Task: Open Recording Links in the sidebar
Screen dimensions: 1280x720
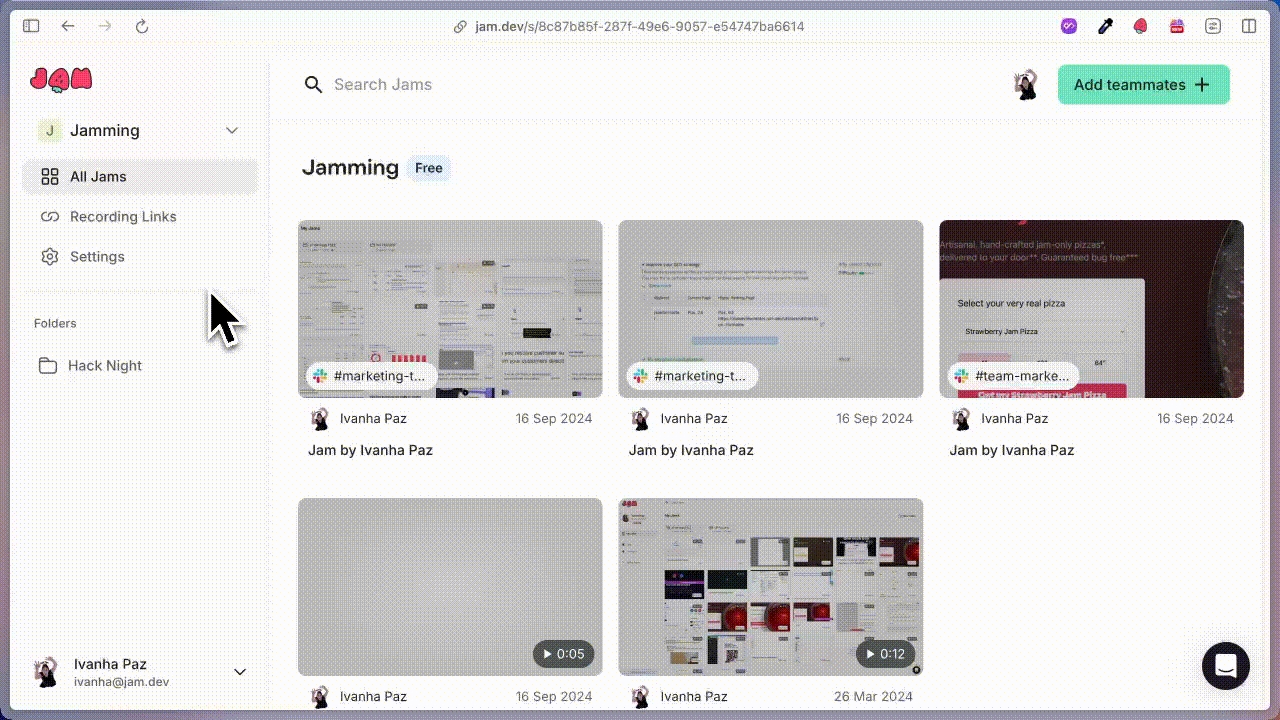Action: [x=122, y=217]
